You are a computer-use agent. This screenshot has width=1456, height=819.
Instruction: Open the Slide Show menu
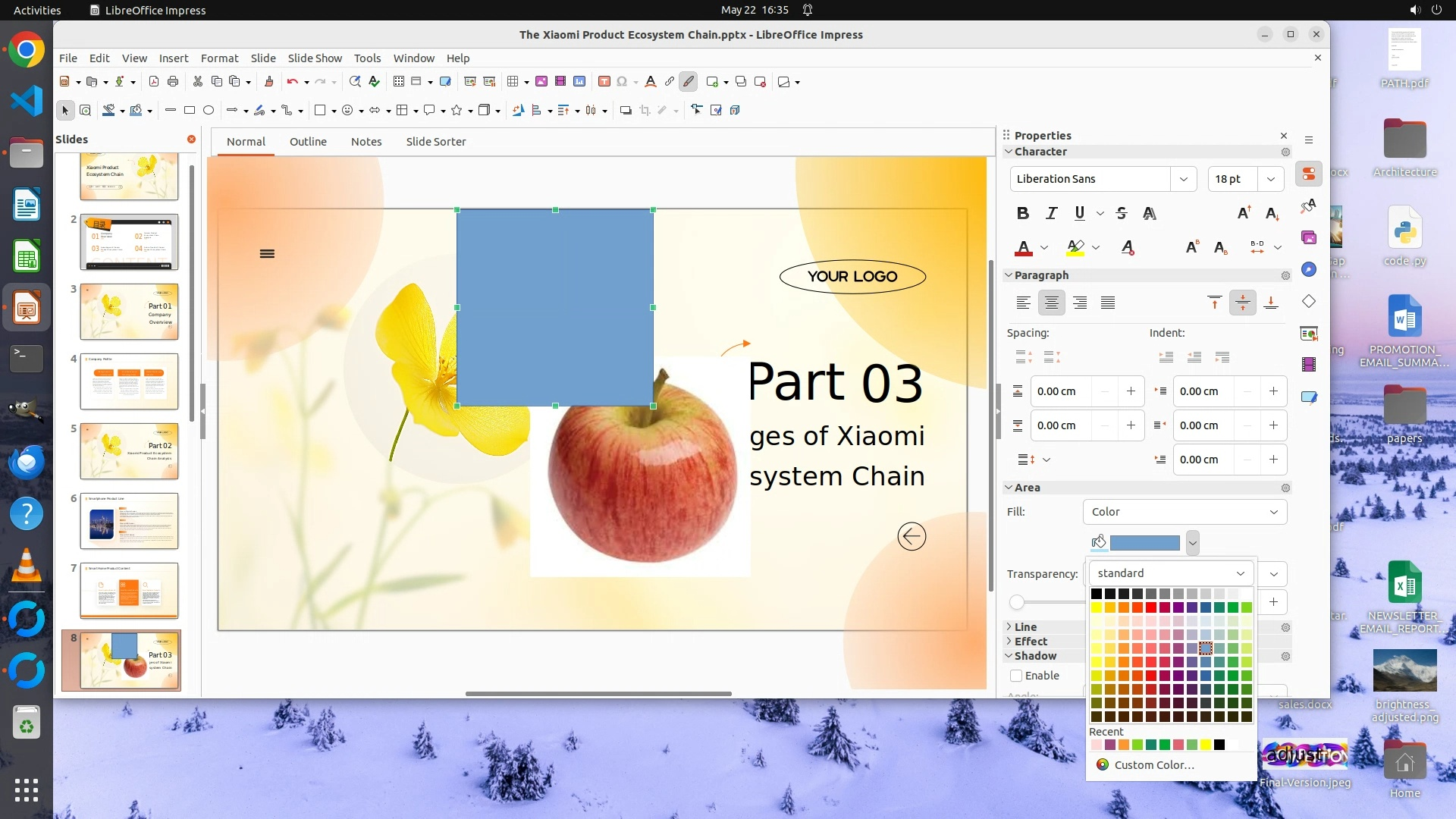click(x=315, y=58)
